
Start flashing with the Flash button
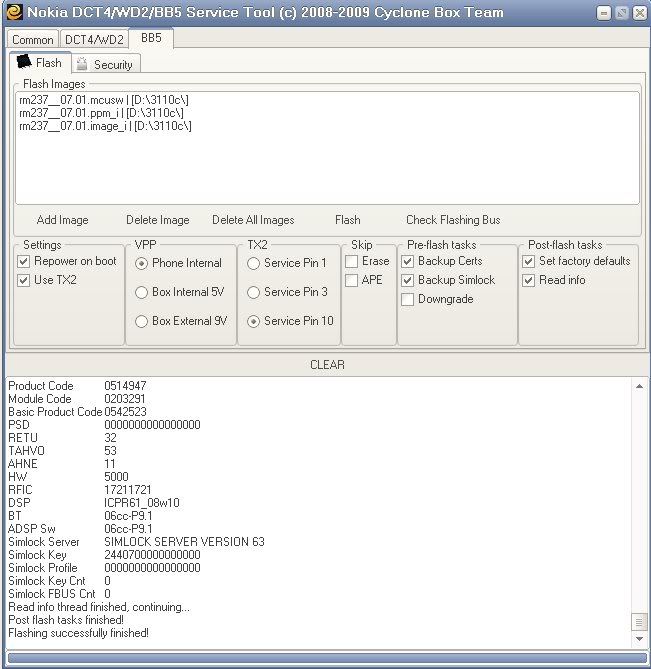(348, 220)
